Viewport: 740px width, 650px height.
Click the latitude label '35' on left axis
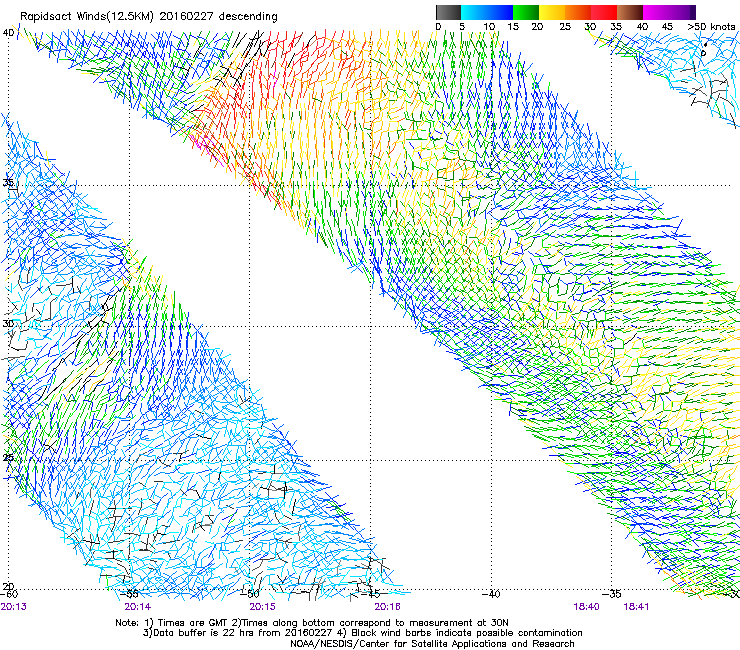[x=8, y=182]
